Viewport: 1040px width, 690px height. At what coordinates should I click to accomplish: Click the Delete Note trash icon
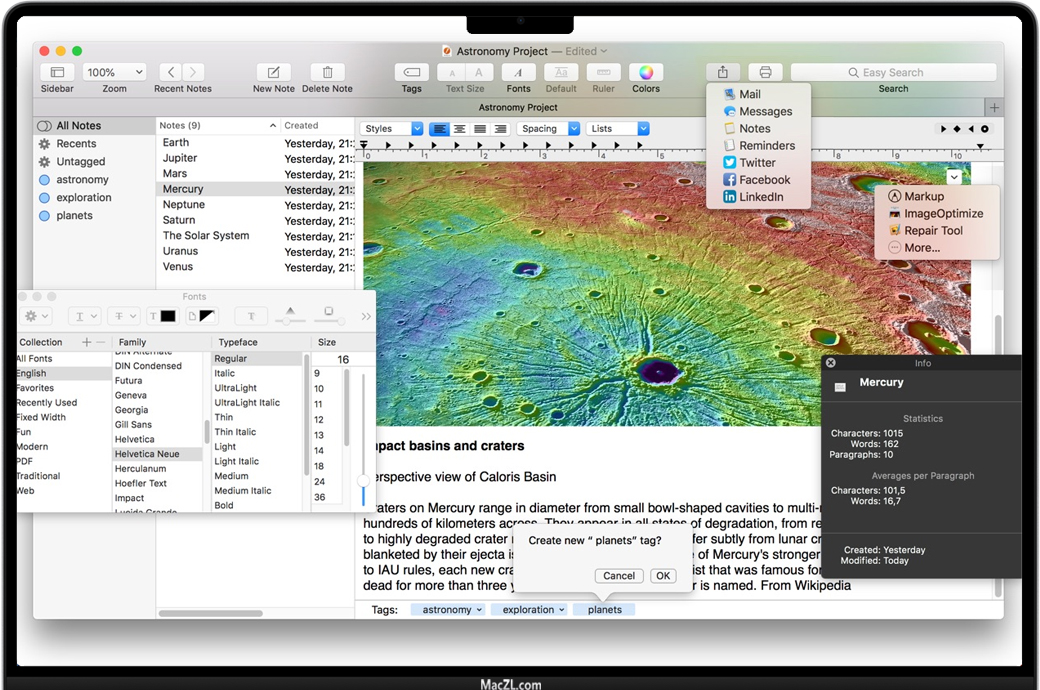327,72
